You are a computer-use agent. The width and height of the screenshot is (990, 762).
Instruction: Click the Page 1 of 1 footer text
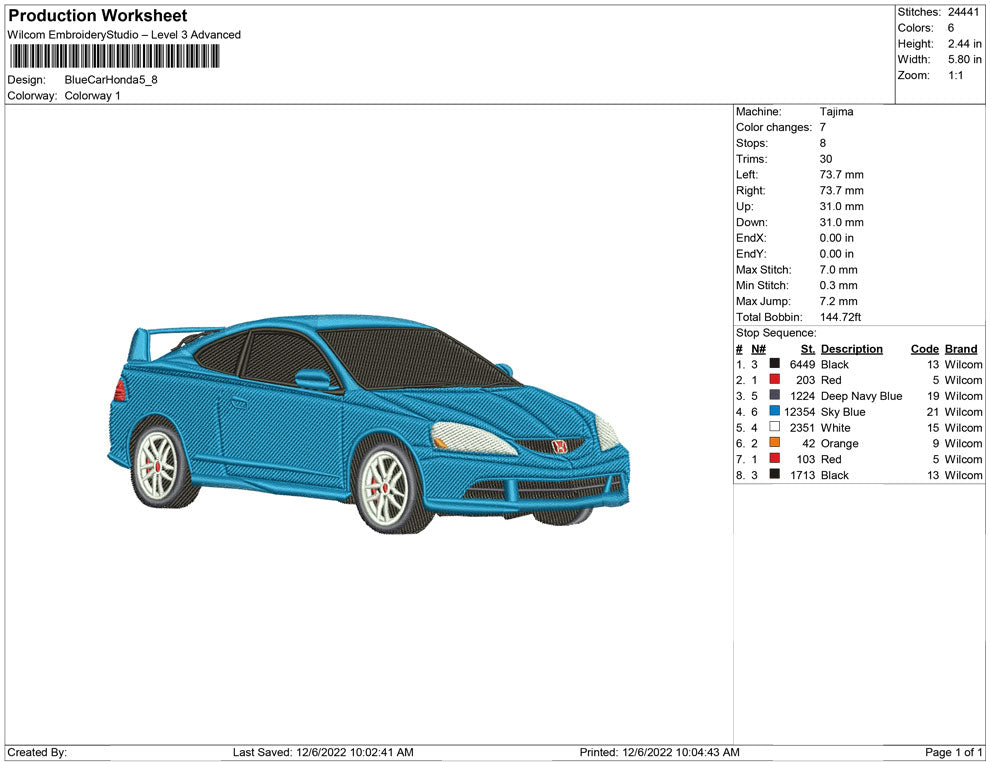[x=954, y=752]
